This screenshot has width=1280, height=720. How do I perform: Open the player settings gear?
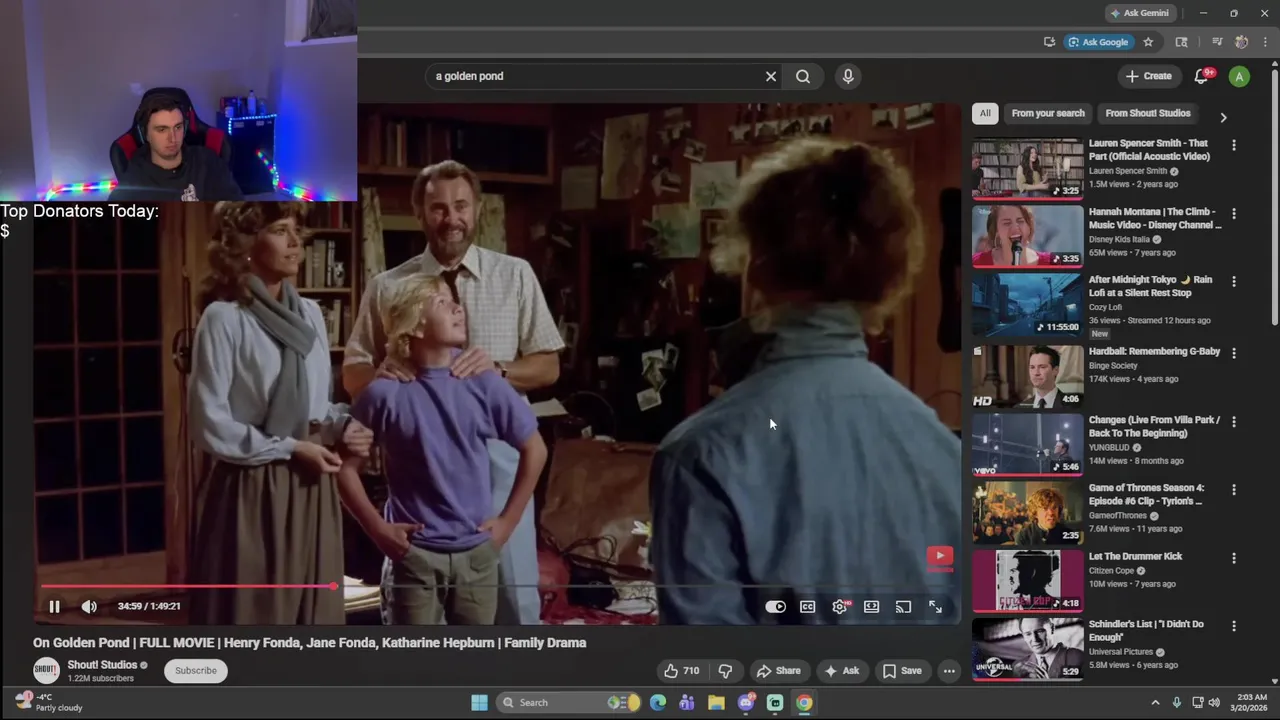(840, 606)
